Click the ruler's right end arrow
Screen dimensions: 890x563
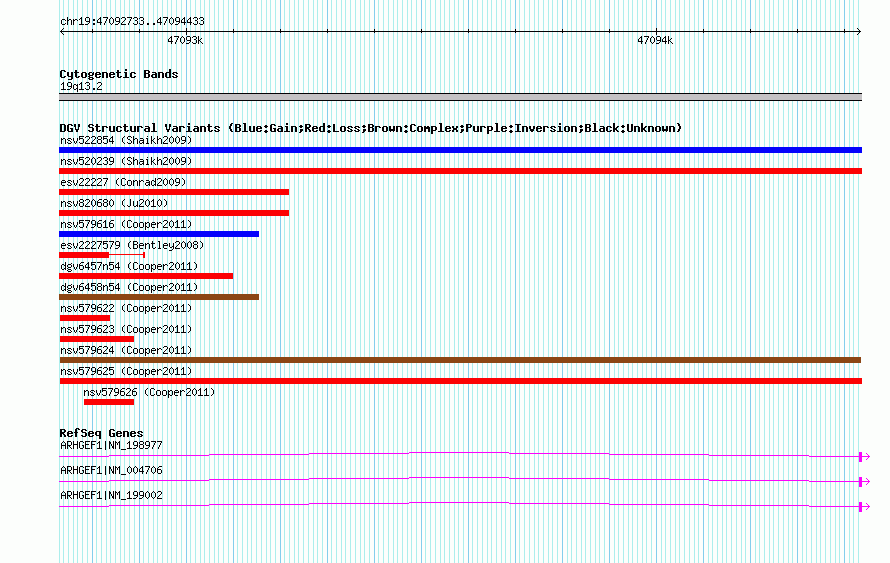pos(859,31)
